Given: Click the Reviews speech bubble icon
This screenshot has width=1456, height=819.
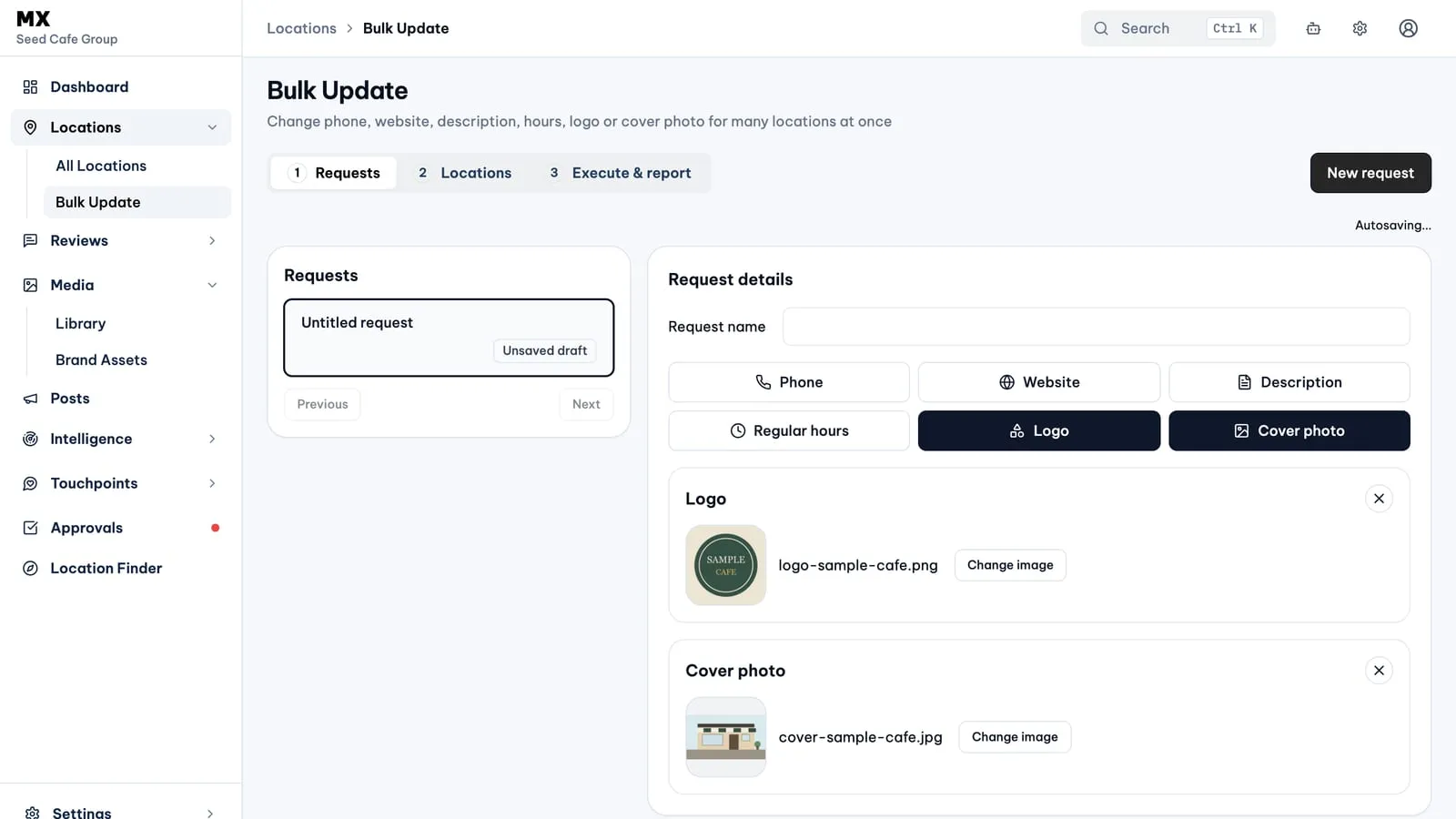Looking at the screenshot, I should click(30, 240).
